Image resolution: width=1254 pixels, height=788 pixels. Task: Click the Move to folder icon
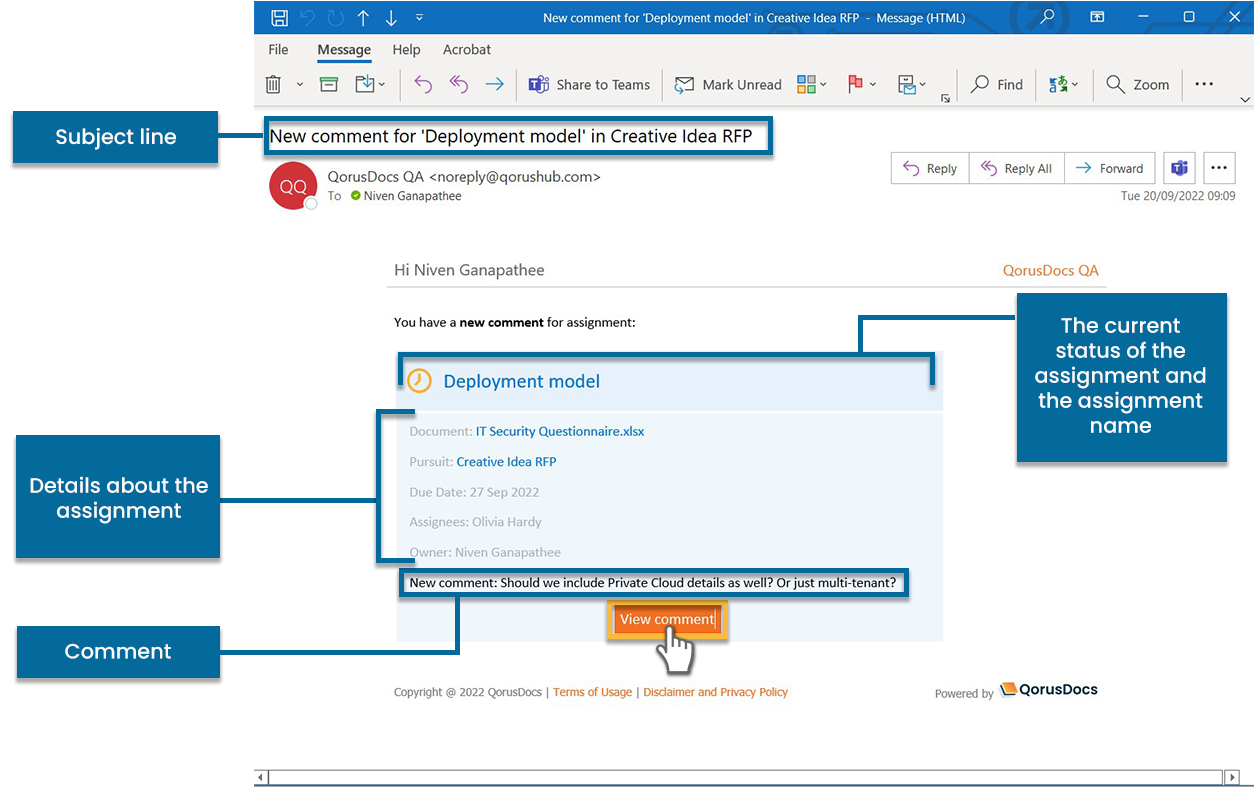364,85
